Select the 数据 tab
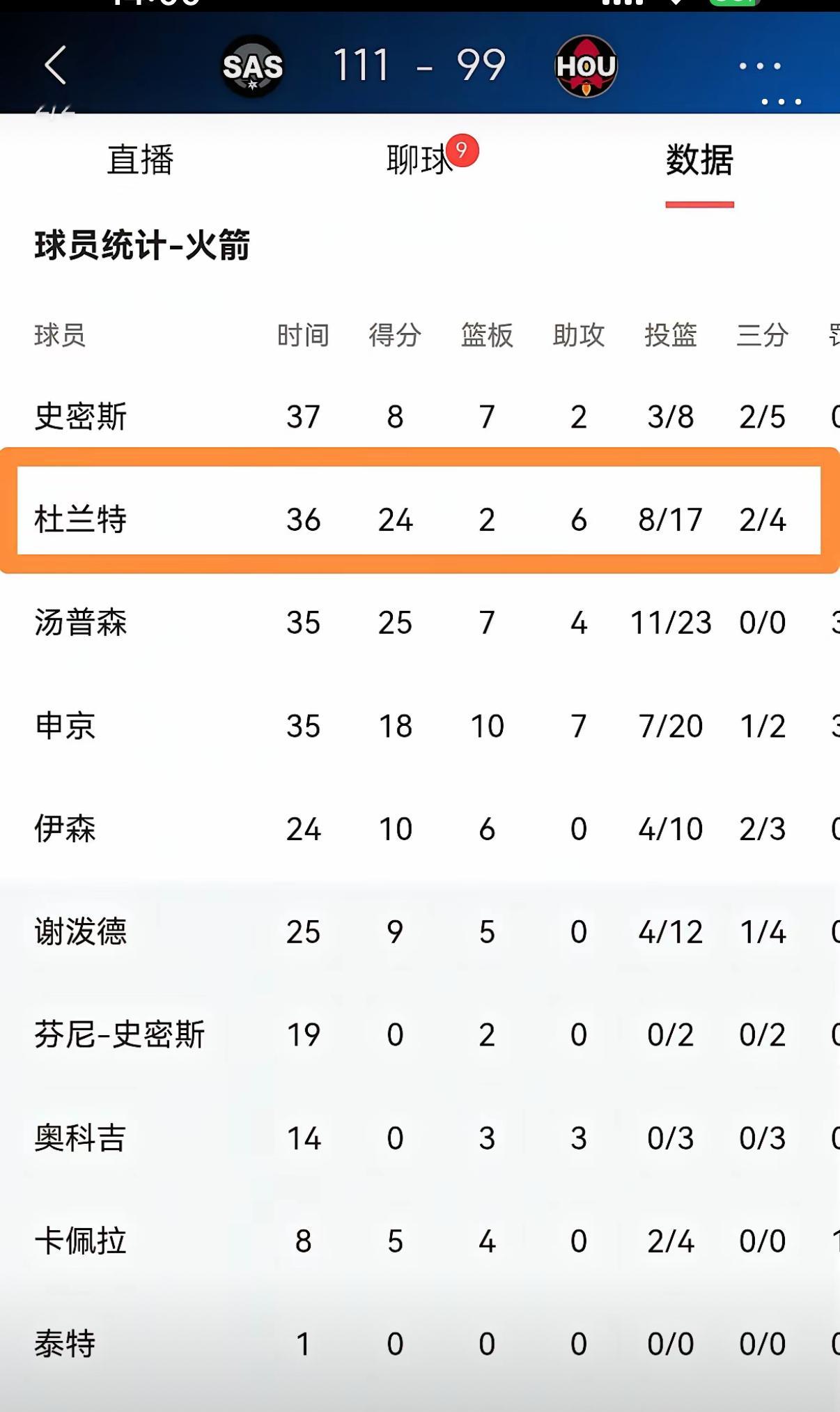 tap(699, 160)
